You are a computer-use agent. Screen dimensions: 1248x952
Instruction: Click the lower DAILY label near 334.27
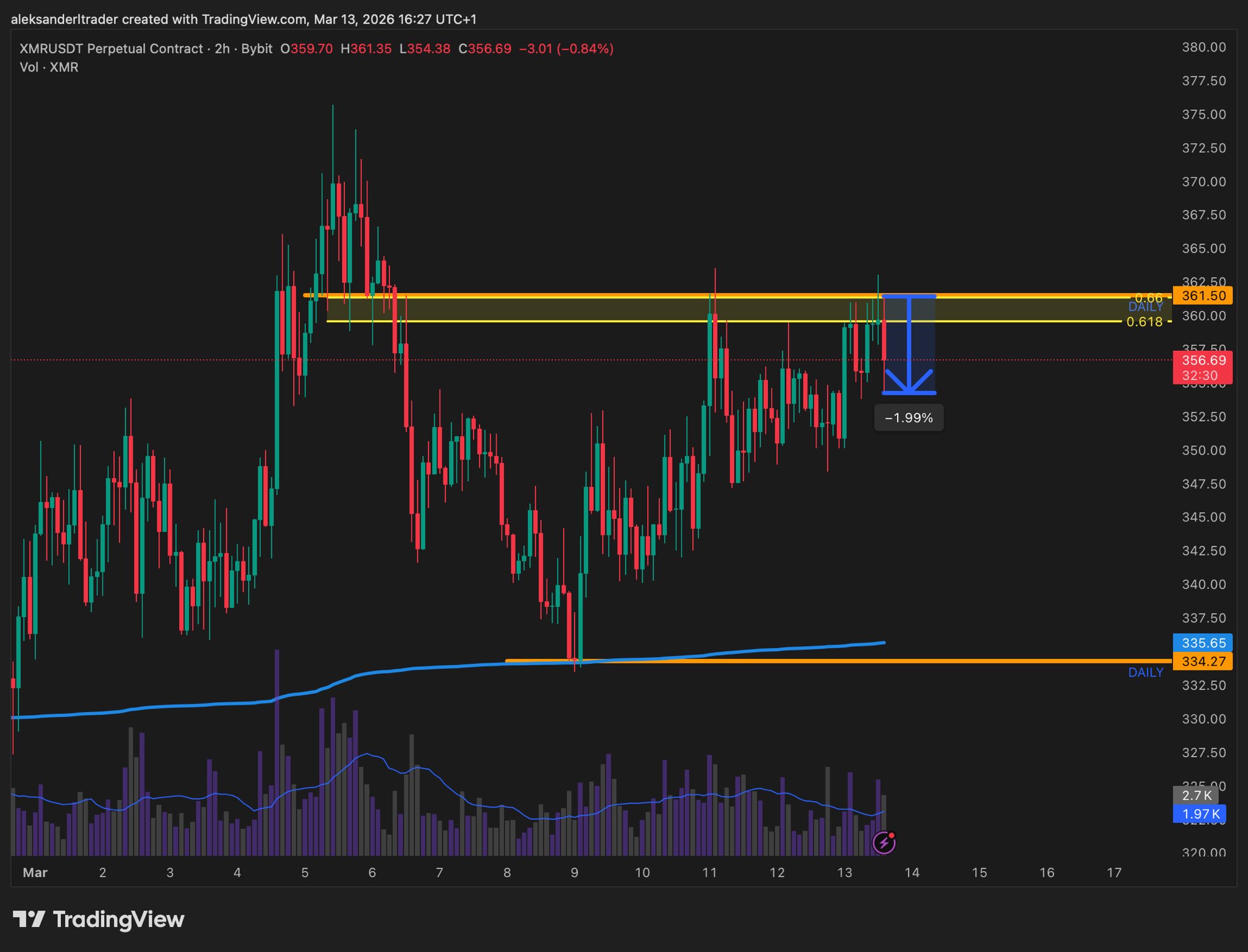(x=1146, y=672)
